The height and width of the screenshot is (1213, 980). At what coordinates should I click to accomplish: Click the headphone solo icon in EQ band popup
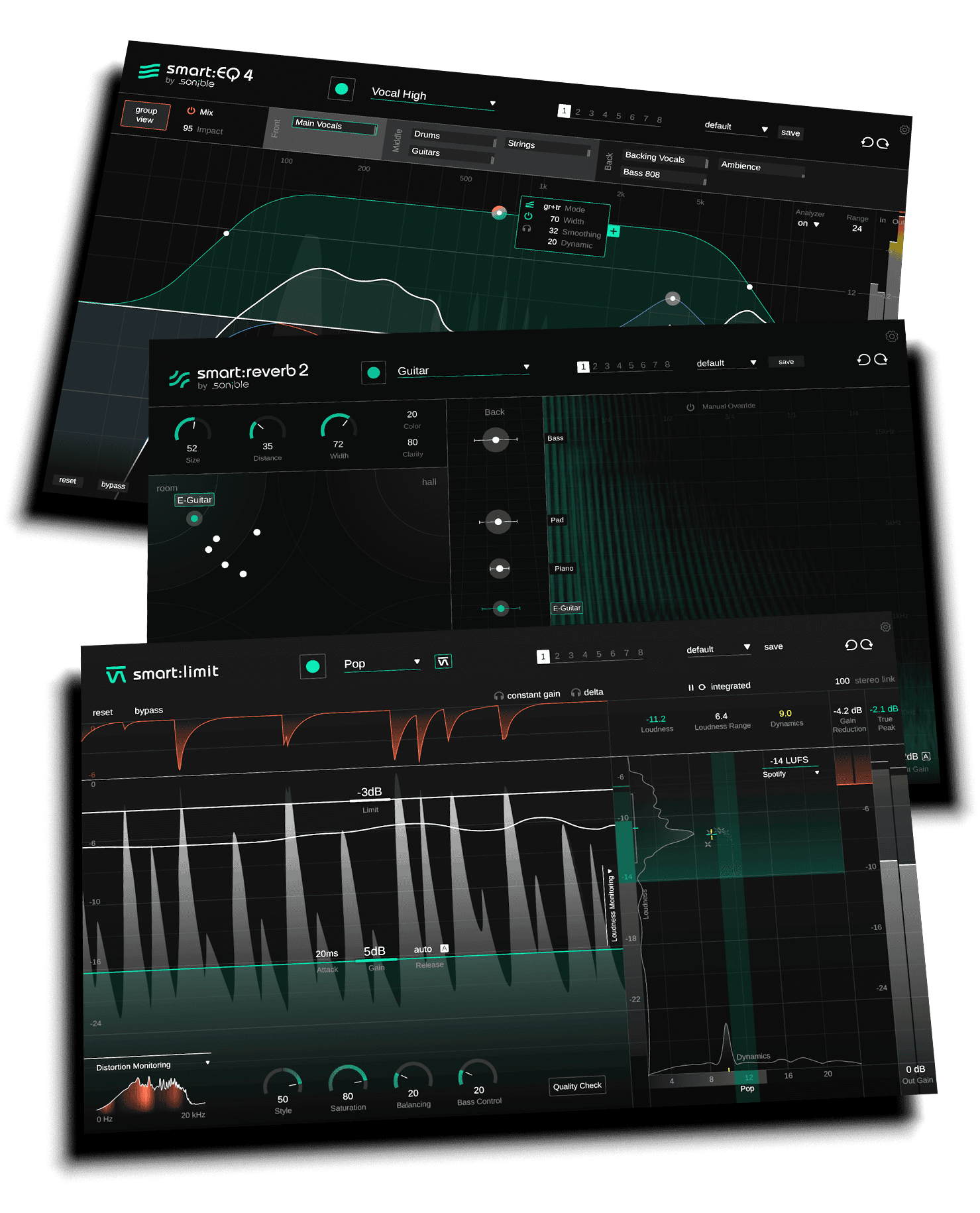pyautogui.click(x=527, y=228)
